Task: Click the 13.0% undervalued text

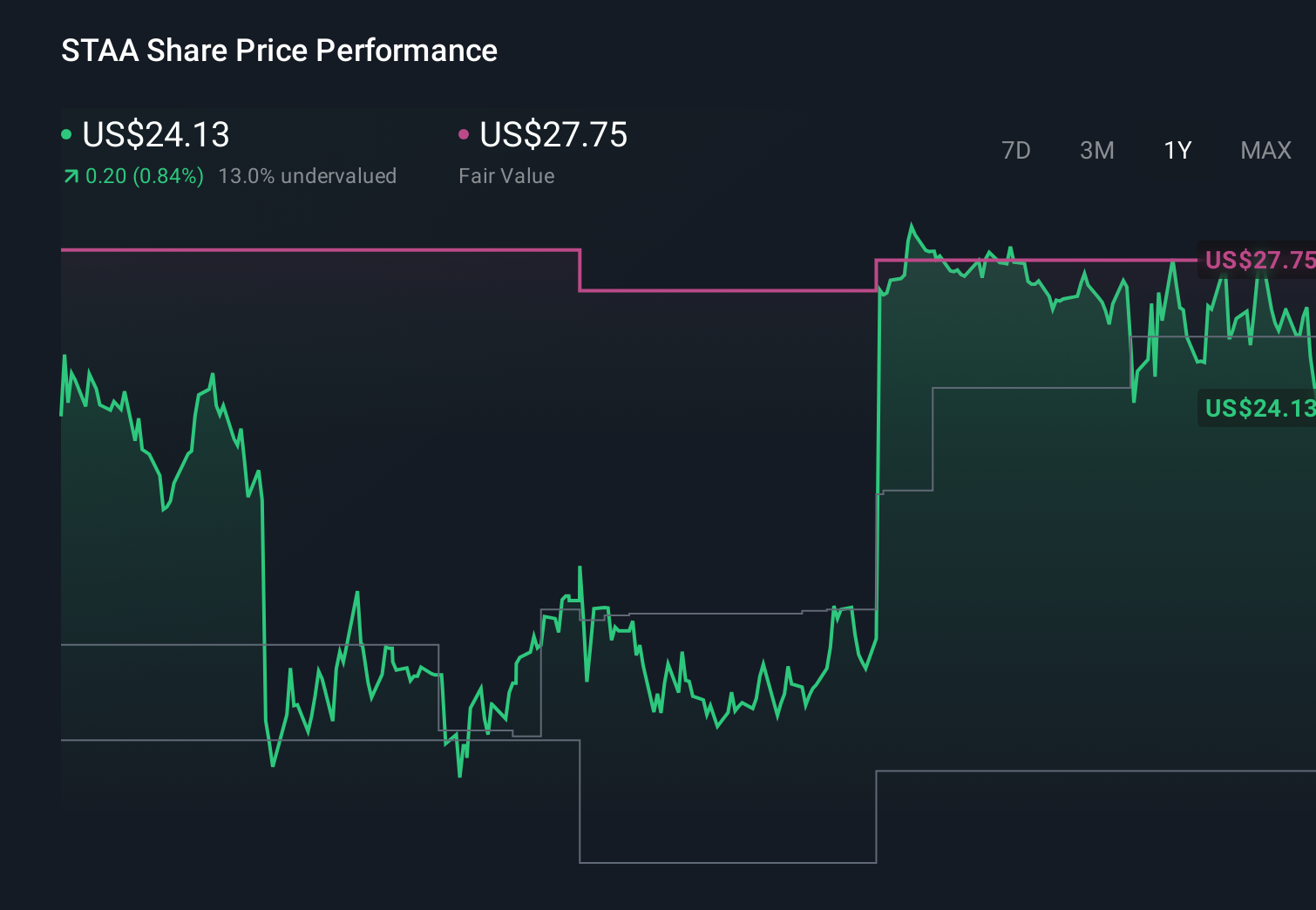Action: pyautogui.click(x=309, y=175)
